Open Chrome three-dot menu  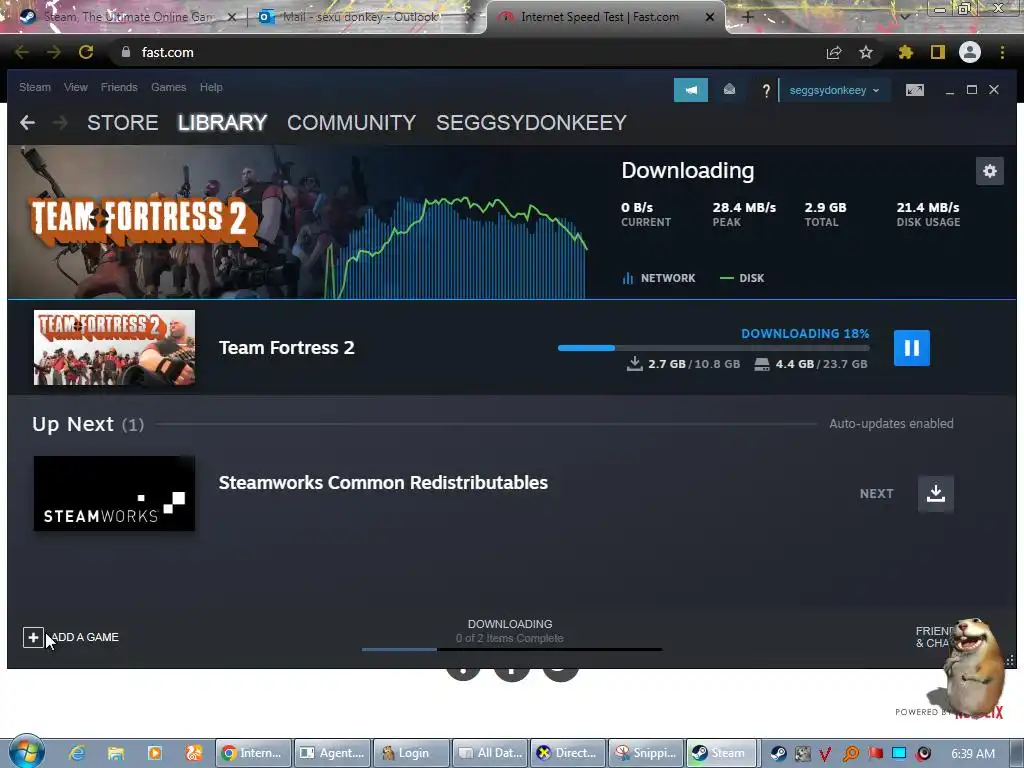point(1002,52)
